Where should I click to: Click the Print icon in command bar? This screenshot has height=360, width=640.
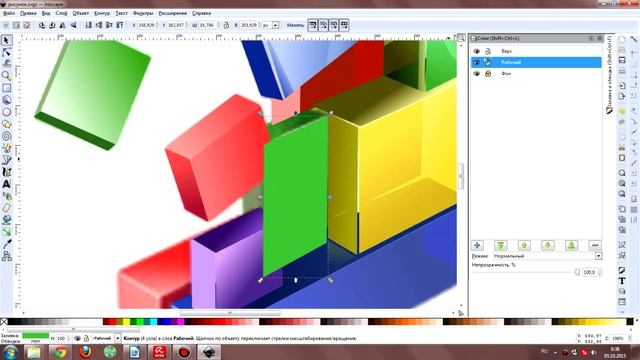(622, 71)
